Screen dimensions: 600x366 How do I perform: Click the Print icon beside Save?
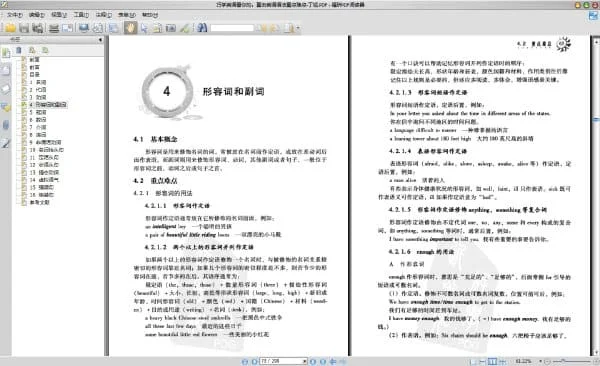38,28
